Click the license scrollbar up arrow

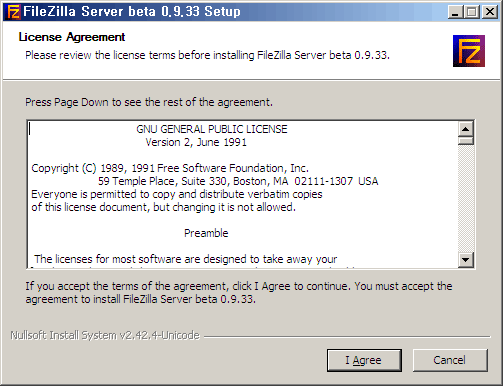[466, 129]
